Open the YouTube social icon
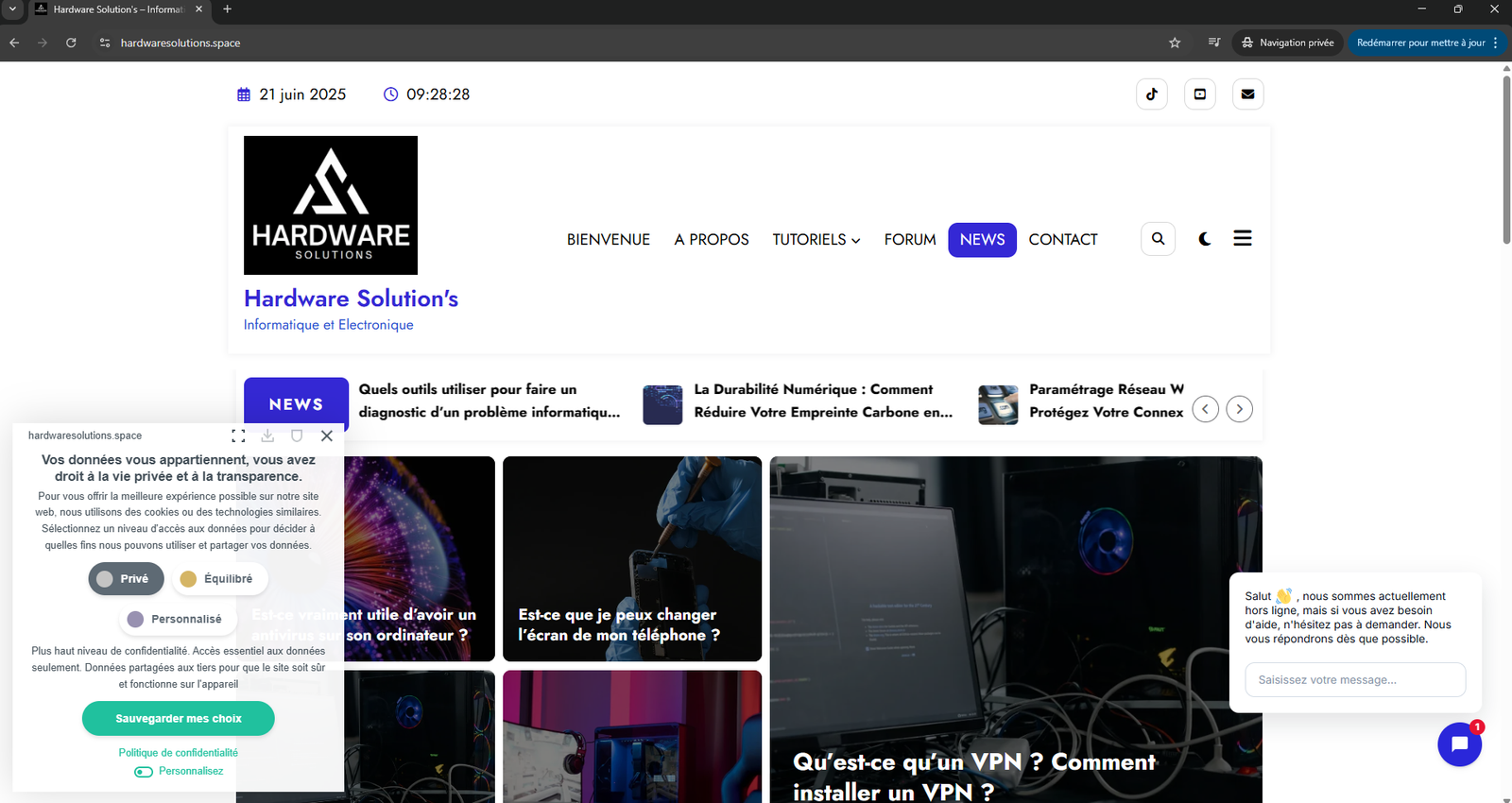 [x=1199, y=94]
